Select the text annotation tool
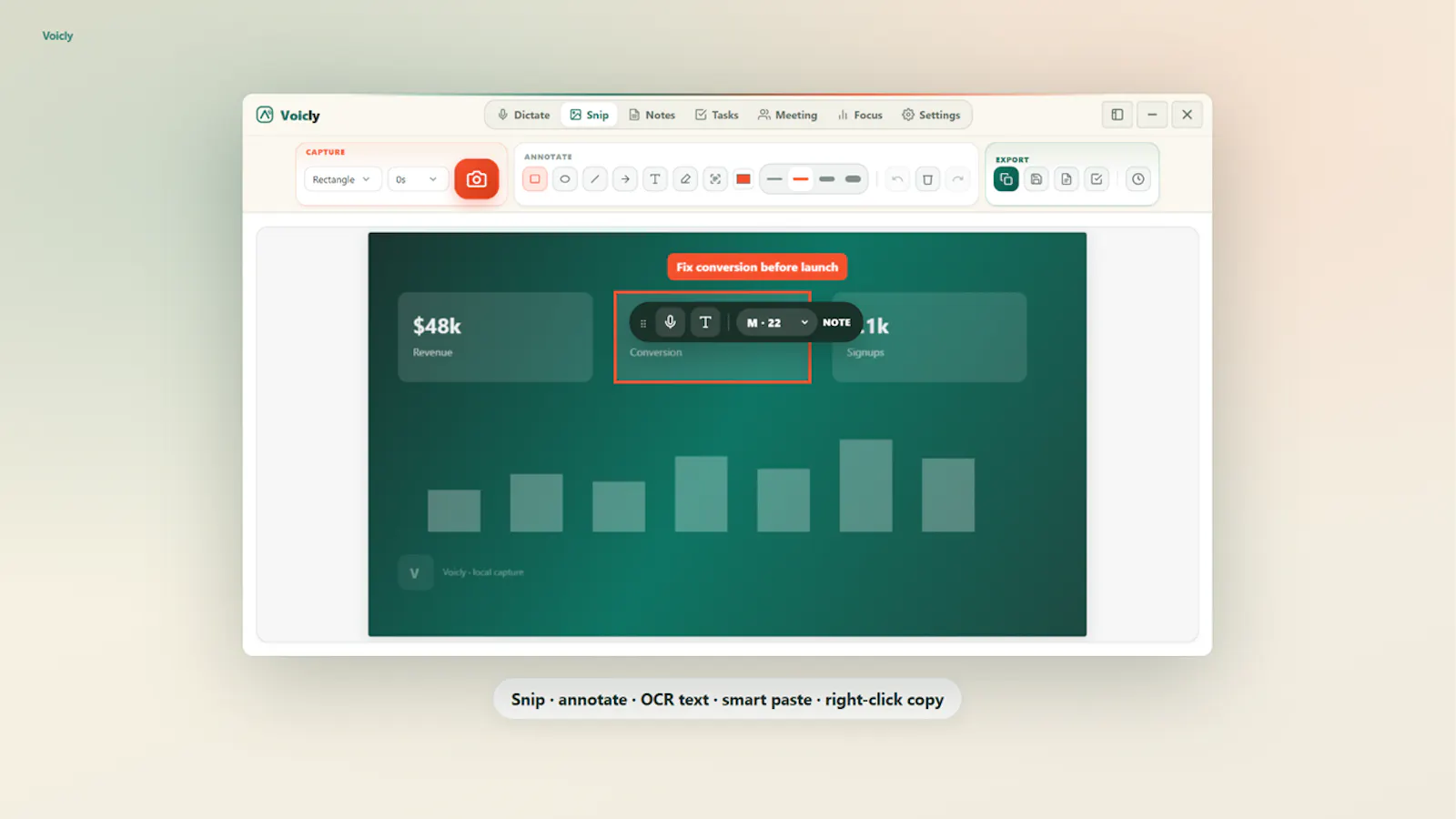This screenshot has width=1456, height=819. (x=655, y=179)
